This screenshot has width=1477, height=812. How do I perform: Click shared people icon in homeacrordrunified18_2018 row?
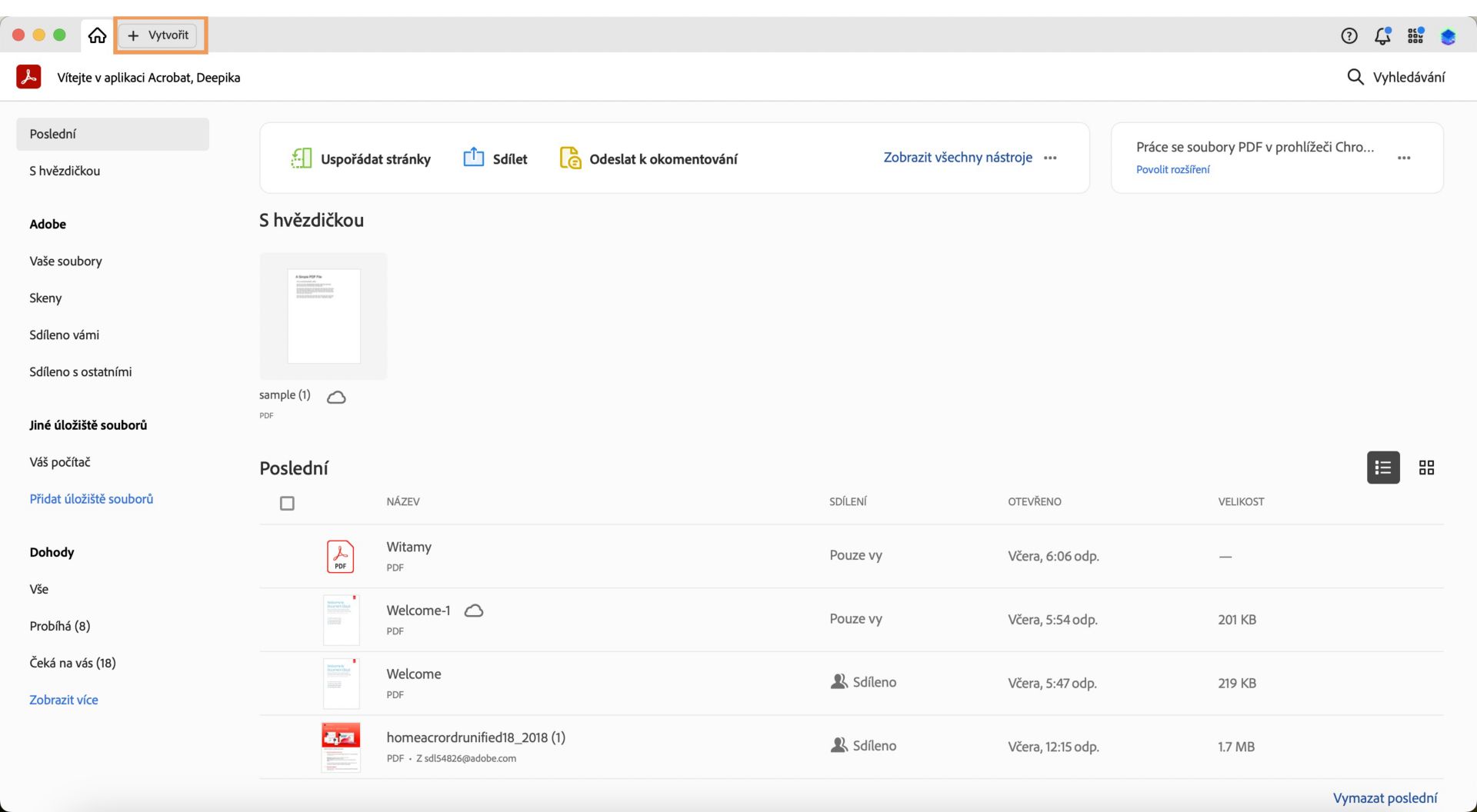(x=839, y=746)
